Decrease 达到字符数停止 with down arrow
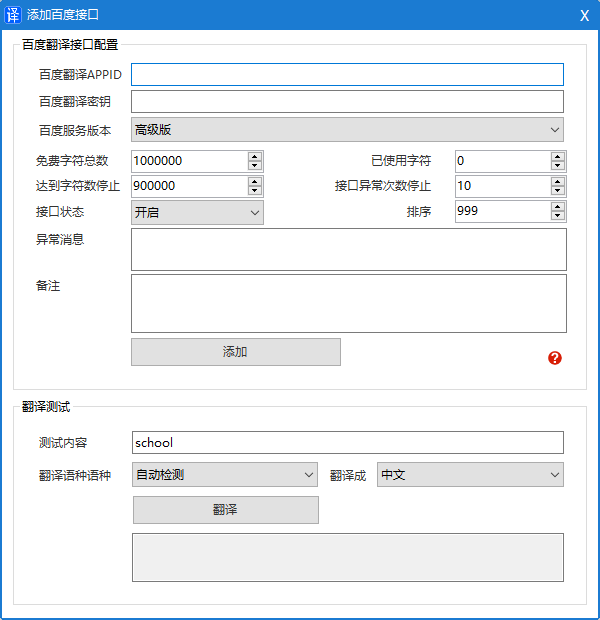 pyautogui.click(x=255, y=191)
